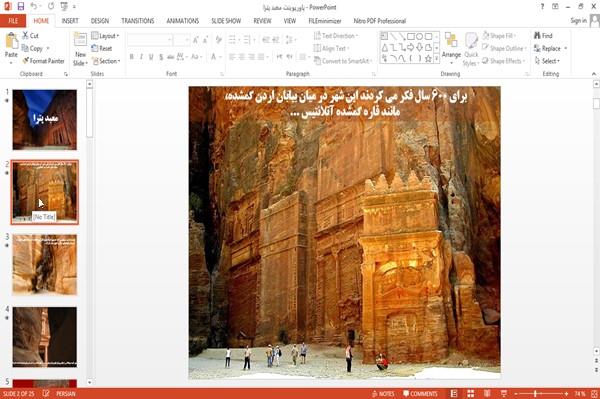Undo the last action
600x399 pixels.
[x=34, y=7]
